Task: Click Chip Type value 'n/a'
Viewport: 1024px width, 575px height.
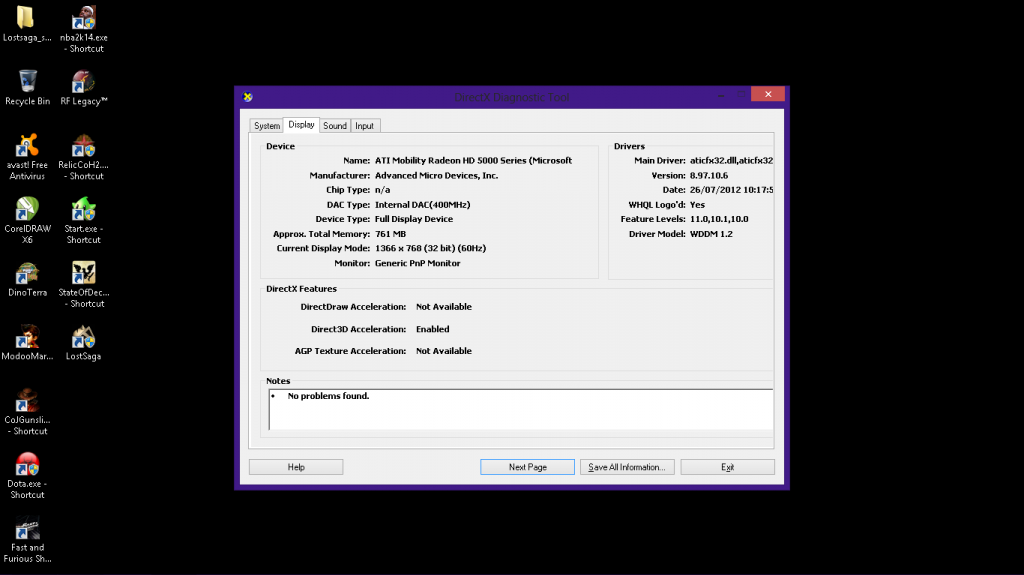Action: point(383,190)
